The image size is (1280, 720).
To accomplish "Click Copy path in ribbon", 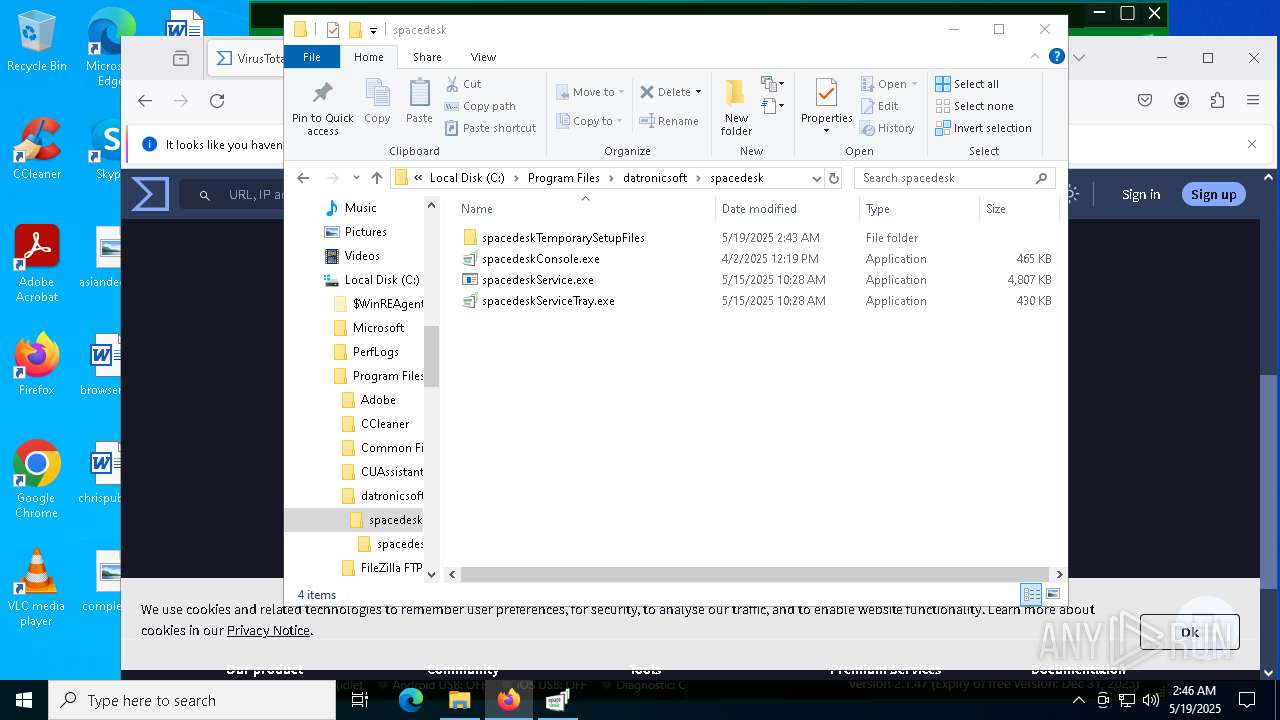I will pos(480,106).
